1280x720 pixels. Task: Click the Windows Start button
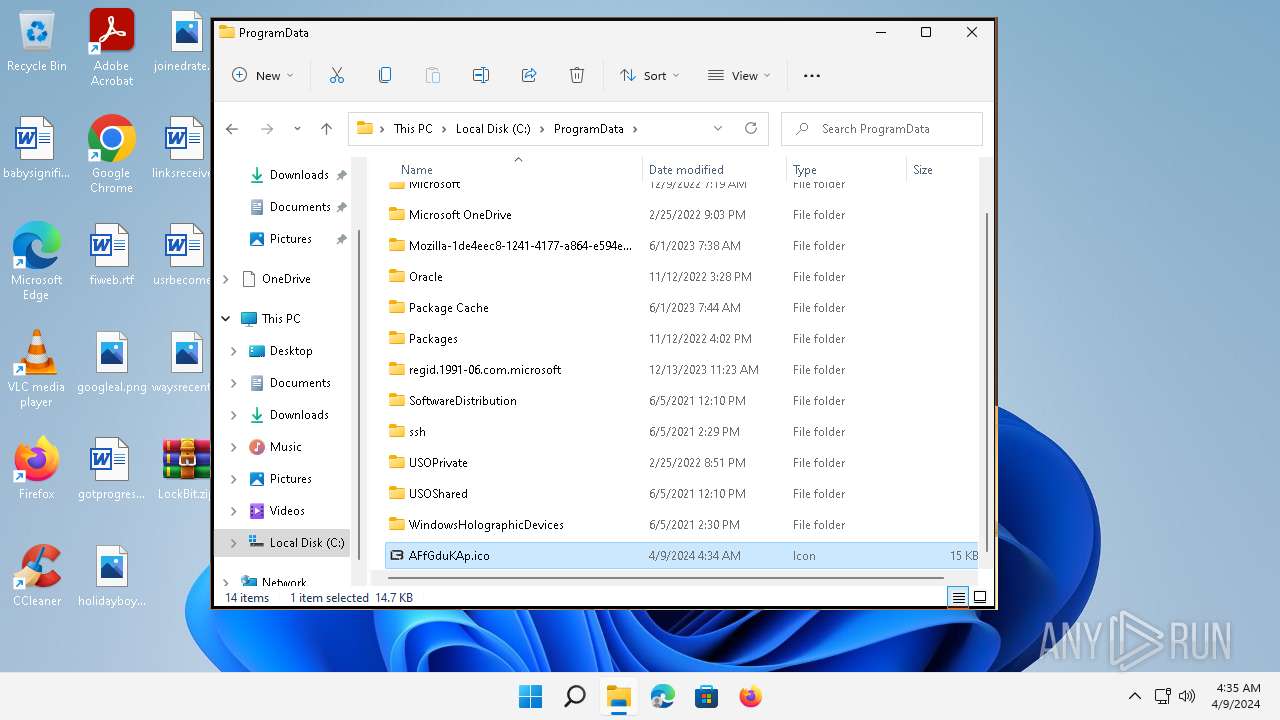coord(530,696)
